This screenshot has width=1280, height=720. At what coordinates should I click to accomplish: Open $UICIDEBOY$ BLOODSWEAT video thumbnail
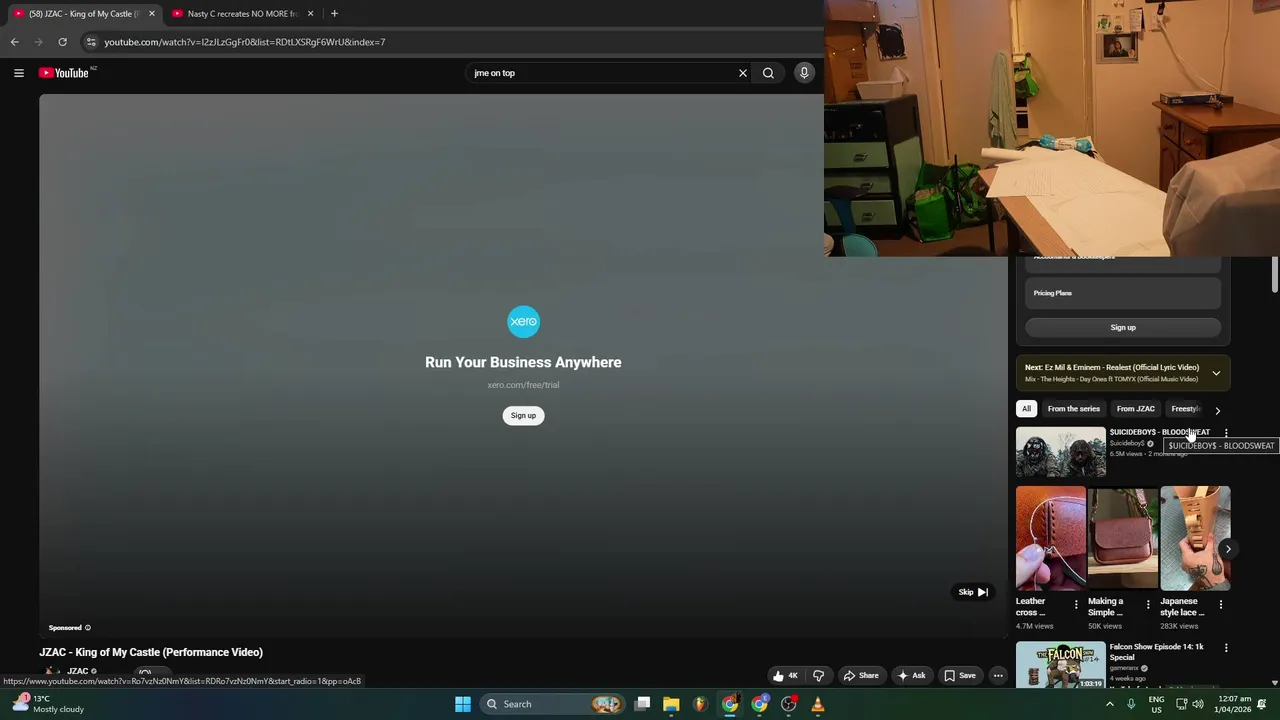click(1061, 452)
